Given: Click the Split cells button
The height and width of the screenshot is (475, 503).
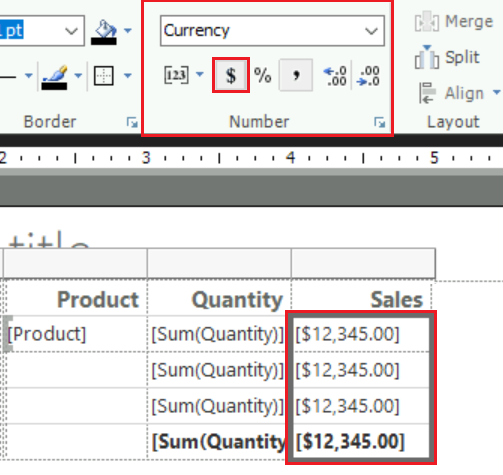Looking at the screenshot, I should pyautogui.click(x=447, y=58).
